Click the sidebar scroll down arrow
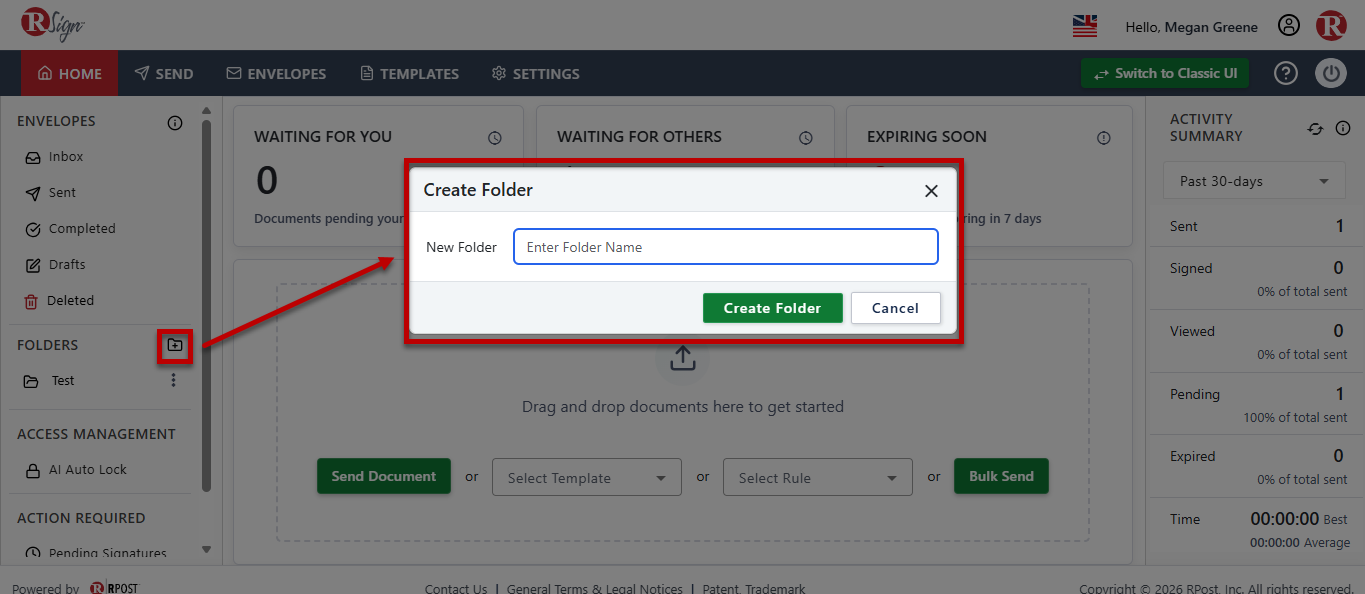1365x594 pixels. [x=207, y=549]
